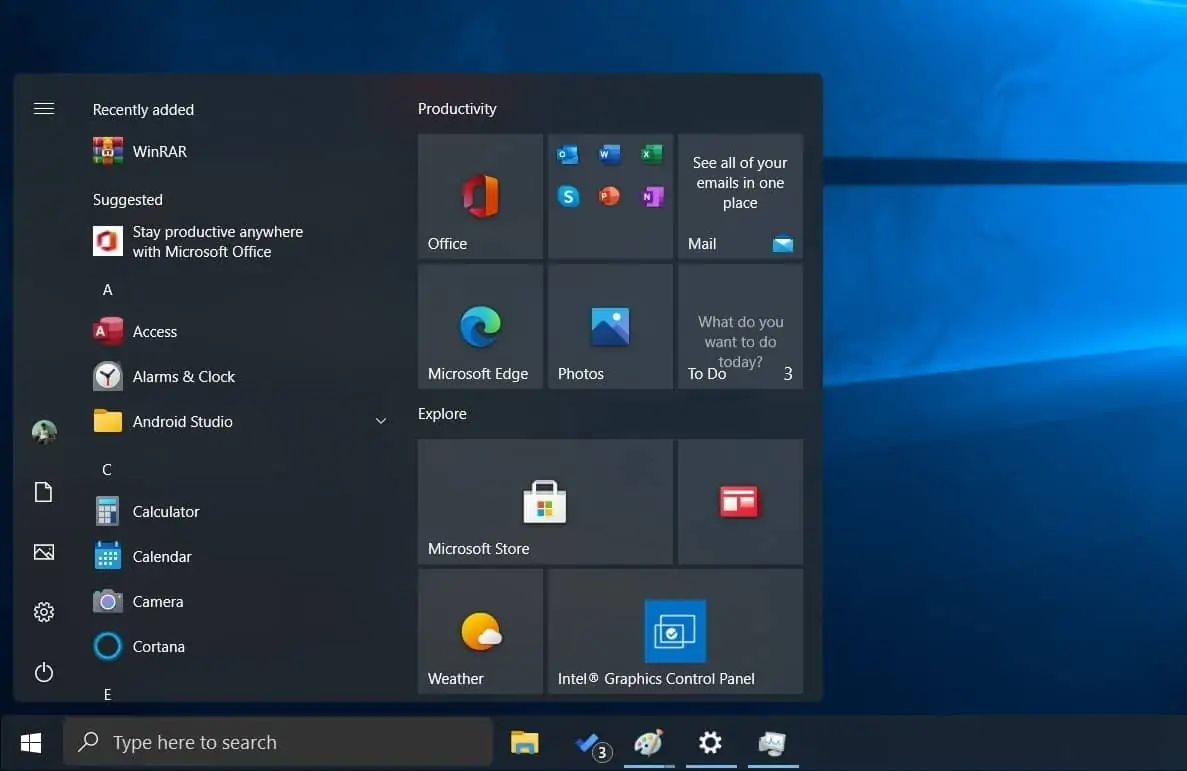This screenshot has height=771, width=1187.
Task: Open Documents from Start sidebar
Action: point(44,492)
